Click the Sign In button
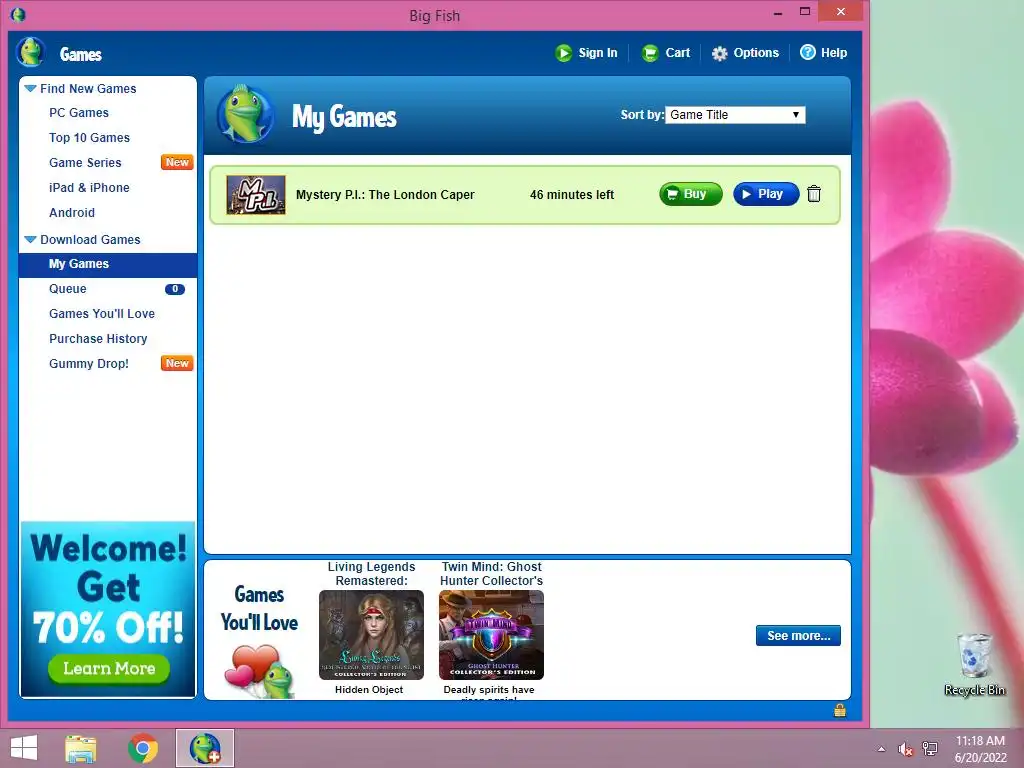 click(586, 53)
